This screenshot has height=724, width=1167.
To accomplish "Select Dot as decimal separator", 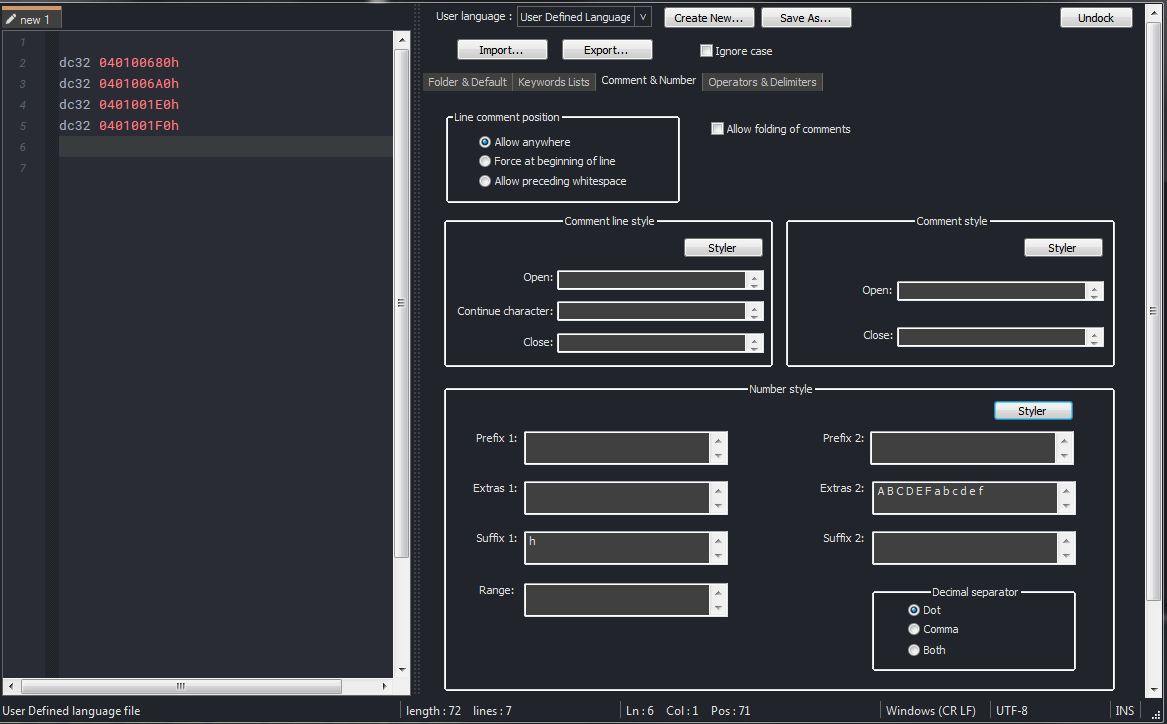I will click(x=914, y=609).
